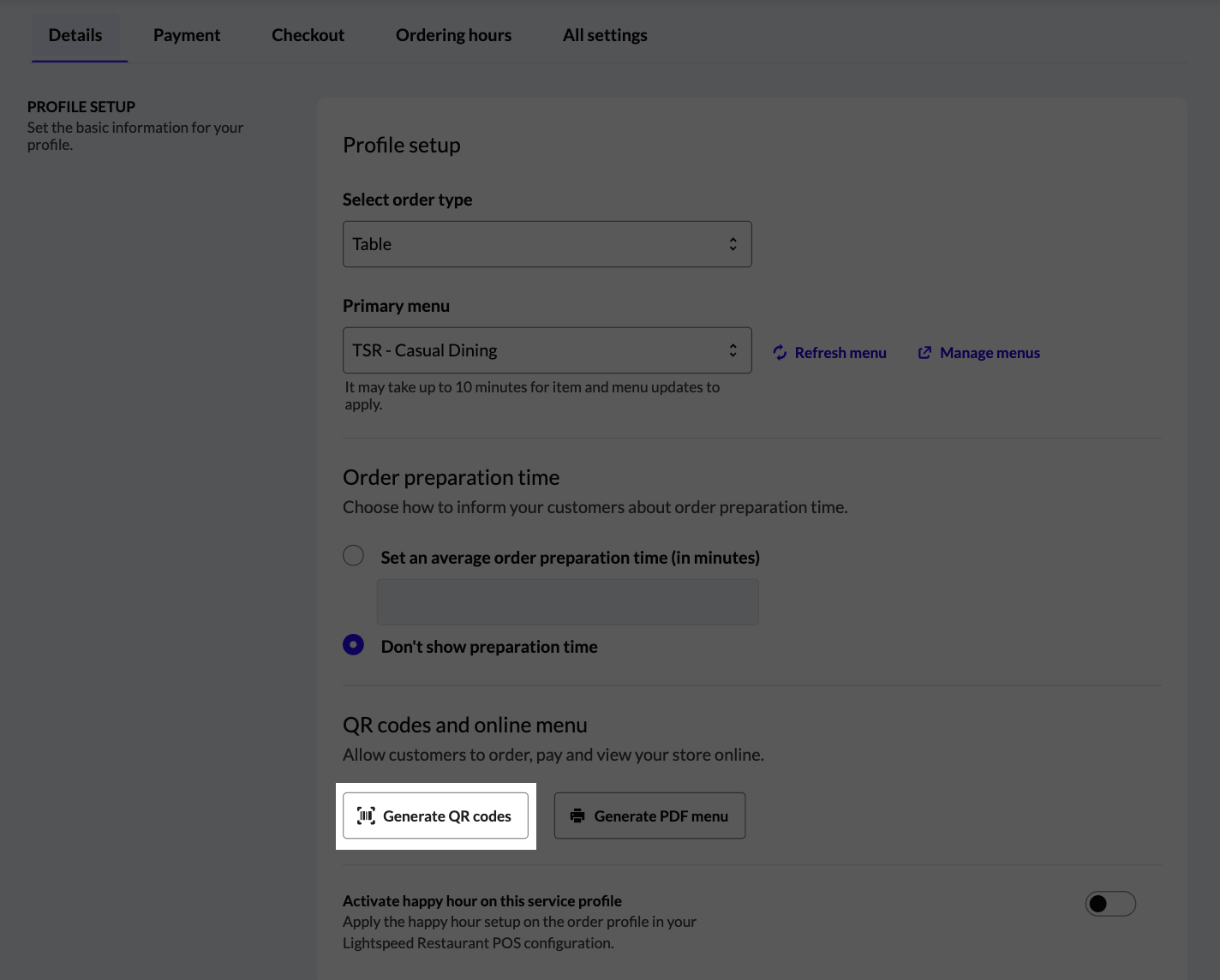Click the external link icon beside Manage menus
1220x980 pixels.
coord(924,352)
